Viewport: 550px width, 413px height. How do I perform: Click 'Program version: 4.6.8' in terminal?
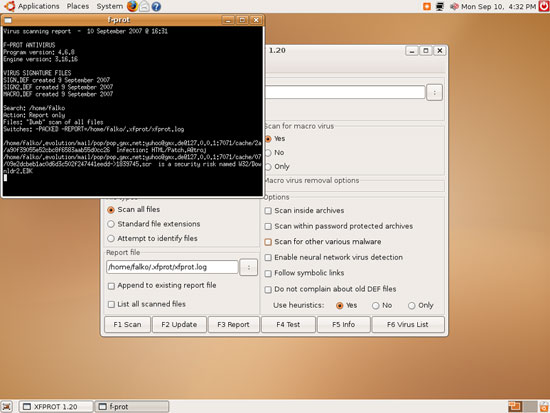point(39,52)
